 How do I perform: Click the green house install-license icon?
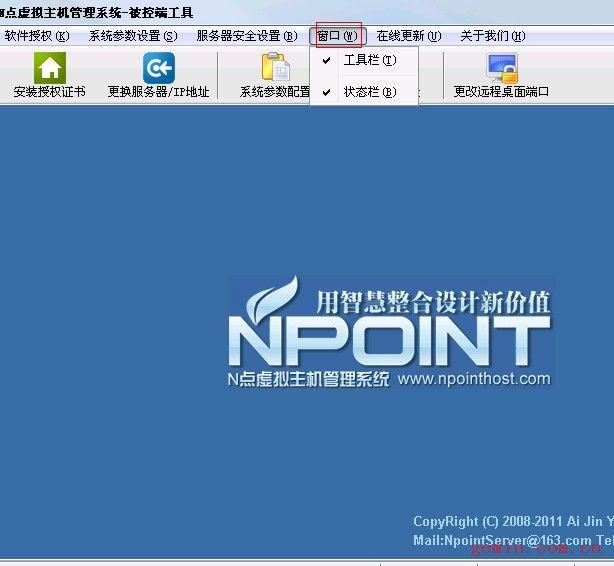point(50,68)
